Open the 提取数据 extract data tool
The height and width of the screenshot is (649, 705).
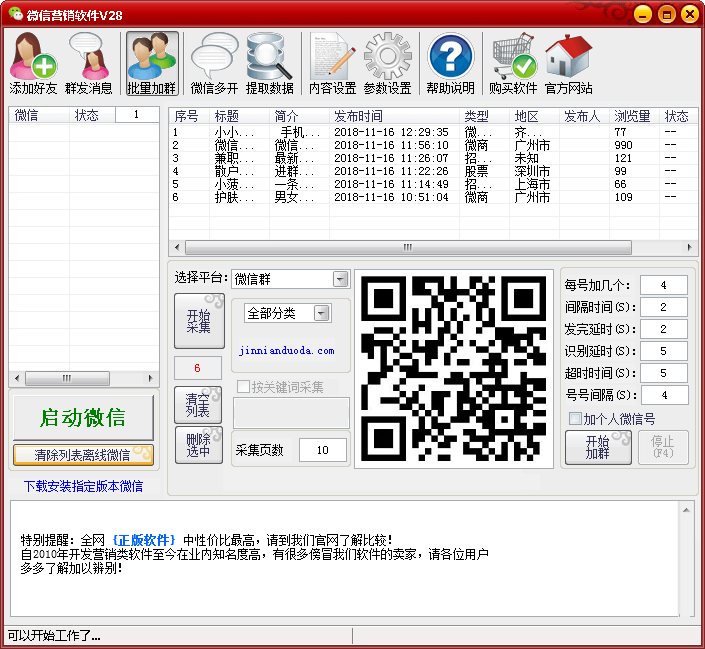(x=270, y=63)
